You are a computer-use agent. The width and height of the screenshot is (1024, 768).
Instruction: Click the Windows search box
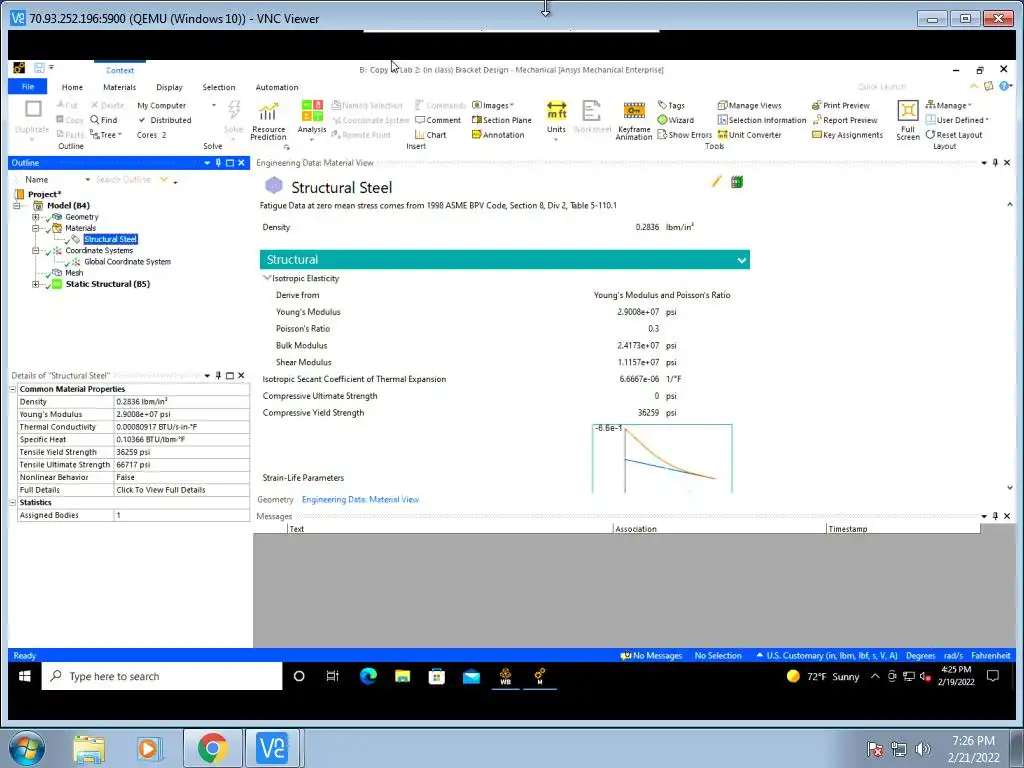pyautogui.click(x=162, y=677)
